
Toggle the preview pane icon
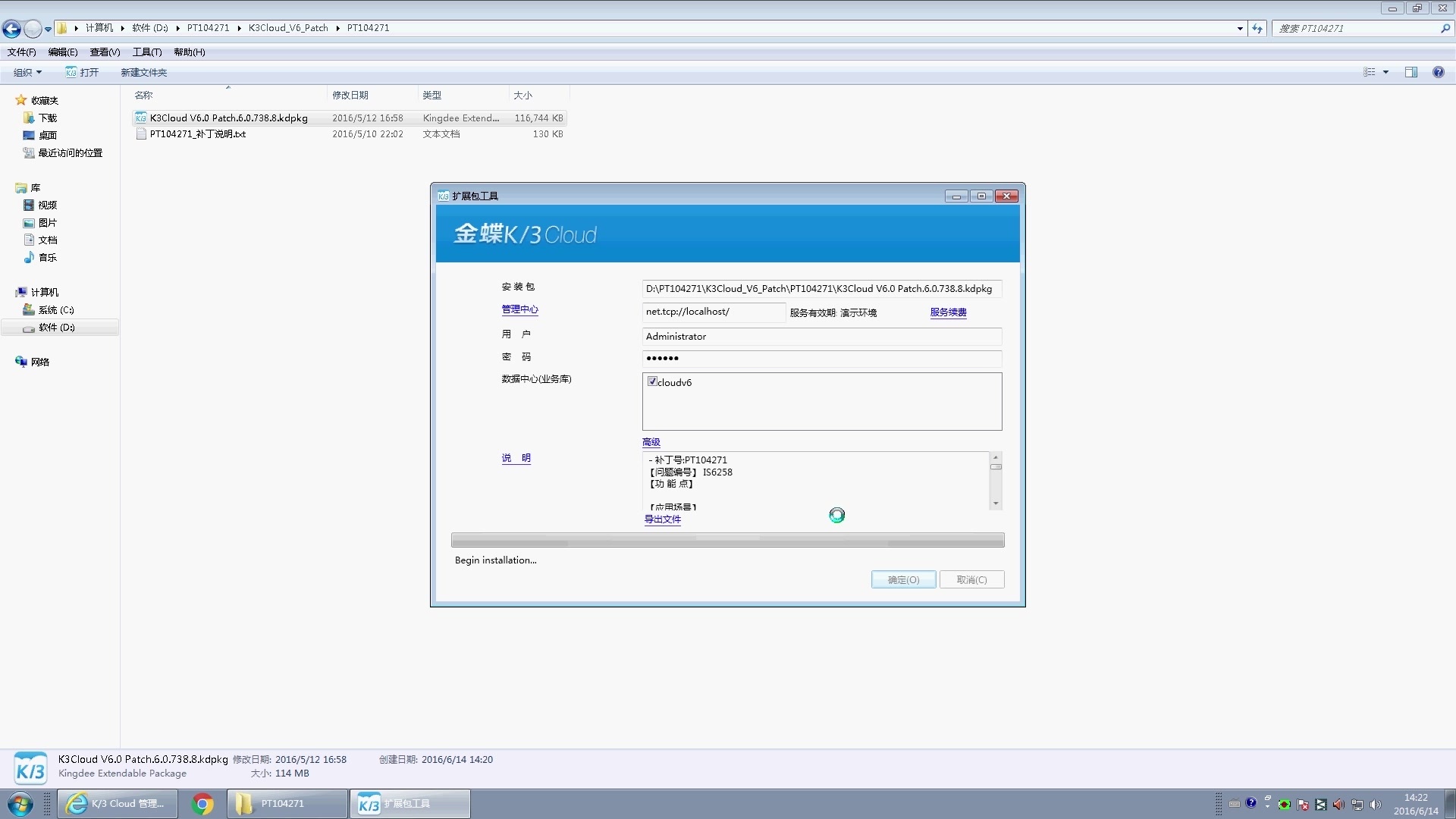(x=1411, y=73)
